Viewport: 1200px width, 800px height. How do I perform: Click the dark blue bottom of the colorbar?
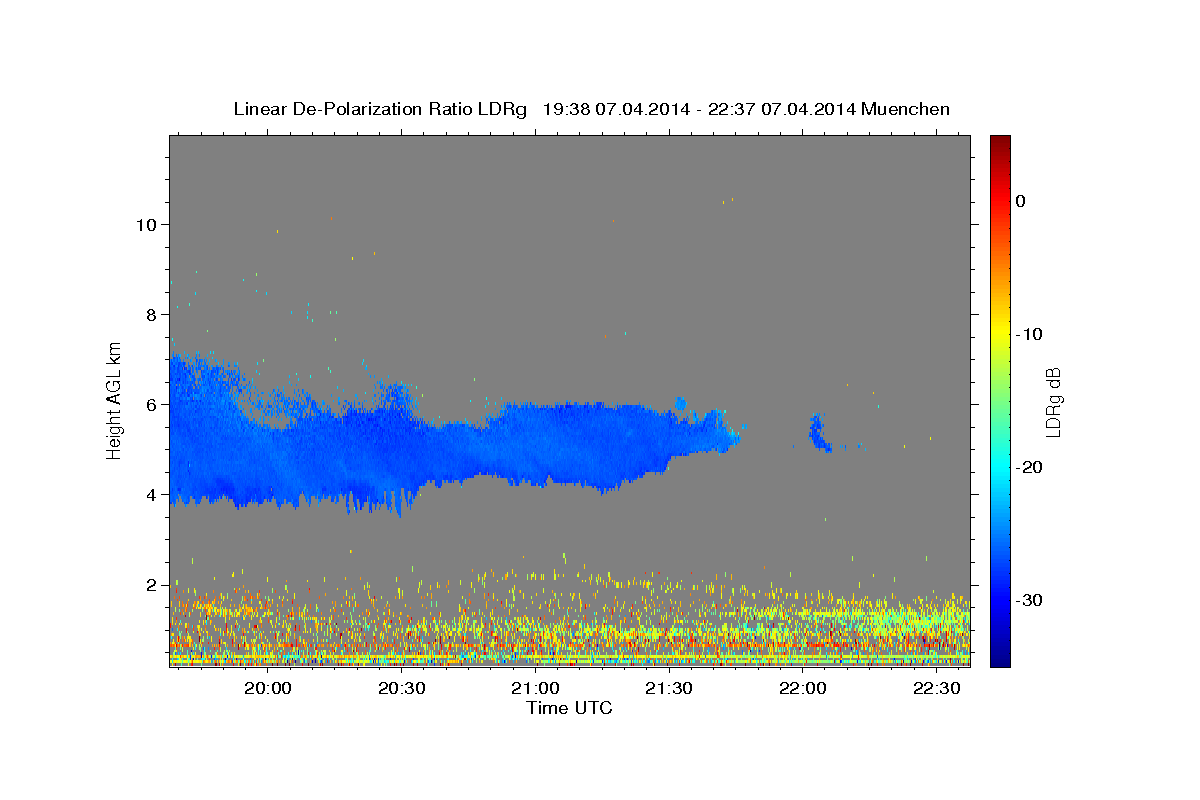point(1000,655)
